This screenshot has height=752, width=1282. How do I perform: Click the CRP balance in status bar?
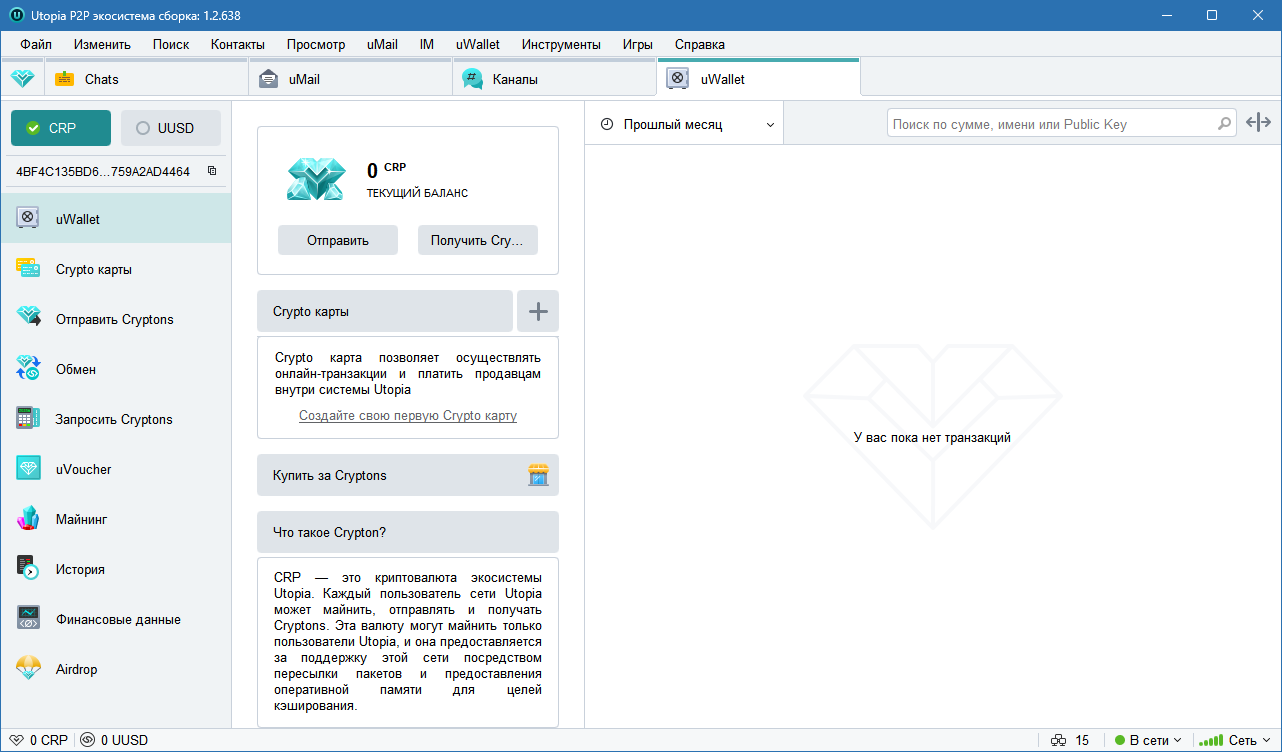[x=38, y=741]
